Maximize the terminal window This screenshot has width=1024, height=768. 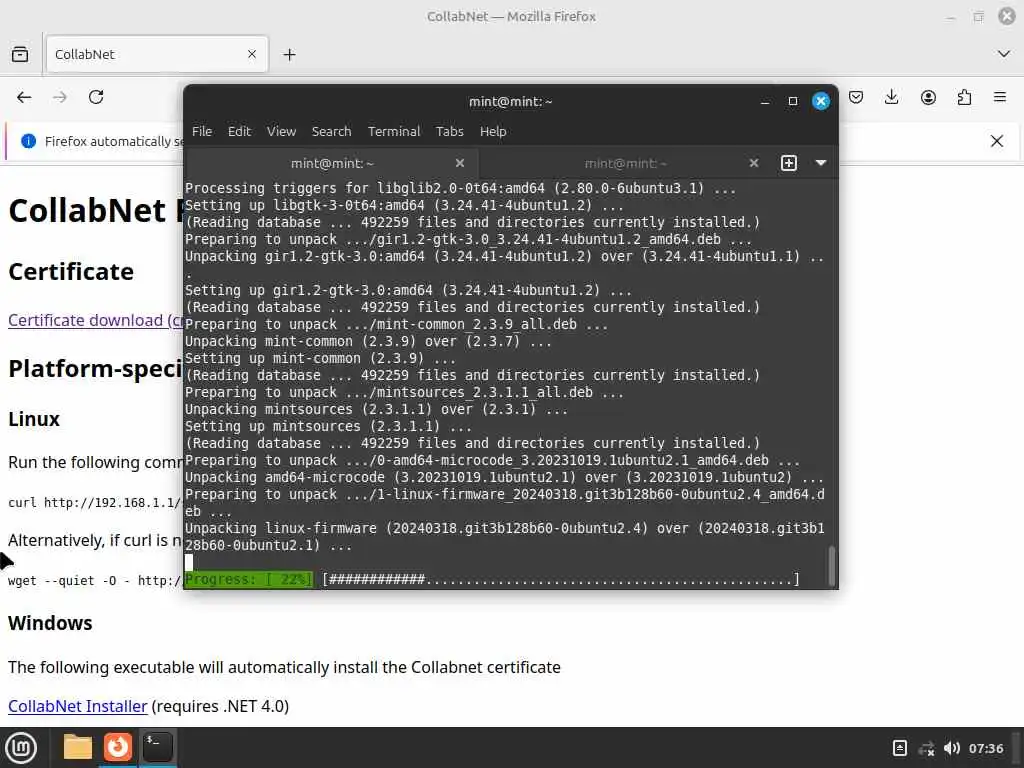click(x=793, y=101)
